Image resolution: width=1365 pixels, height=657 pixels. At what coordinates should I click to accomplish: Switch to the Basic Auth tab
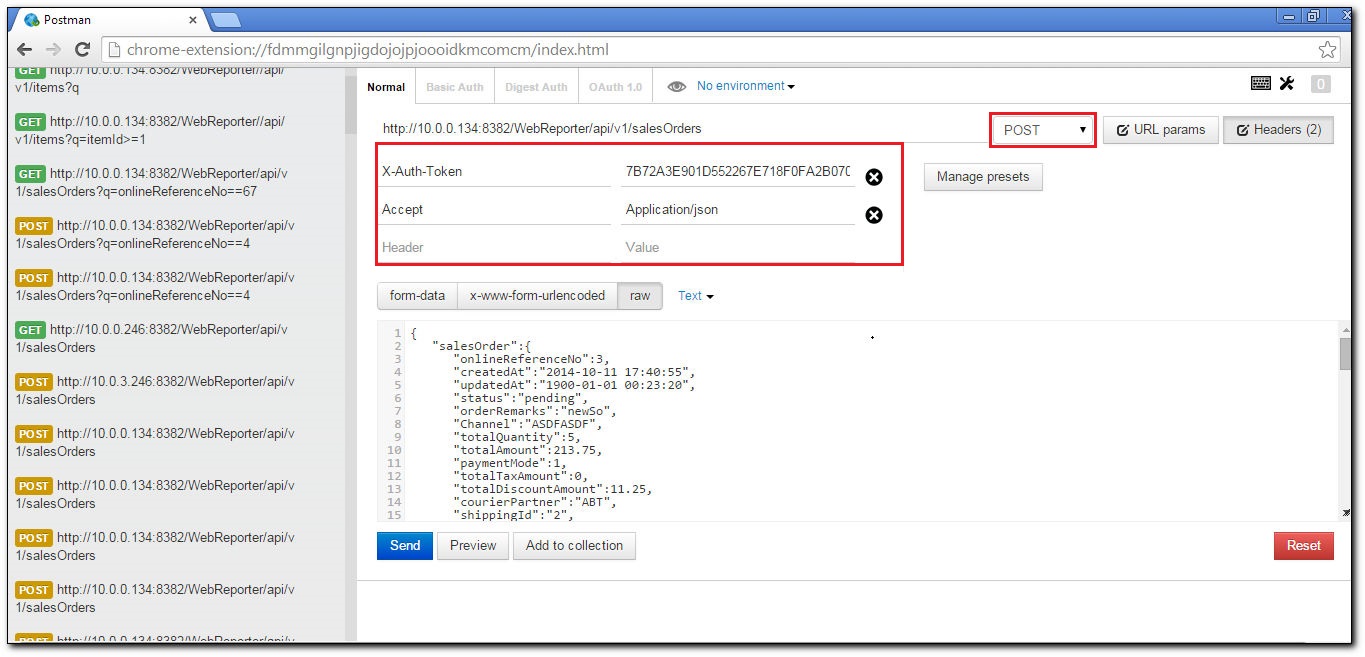click(455, 87)
